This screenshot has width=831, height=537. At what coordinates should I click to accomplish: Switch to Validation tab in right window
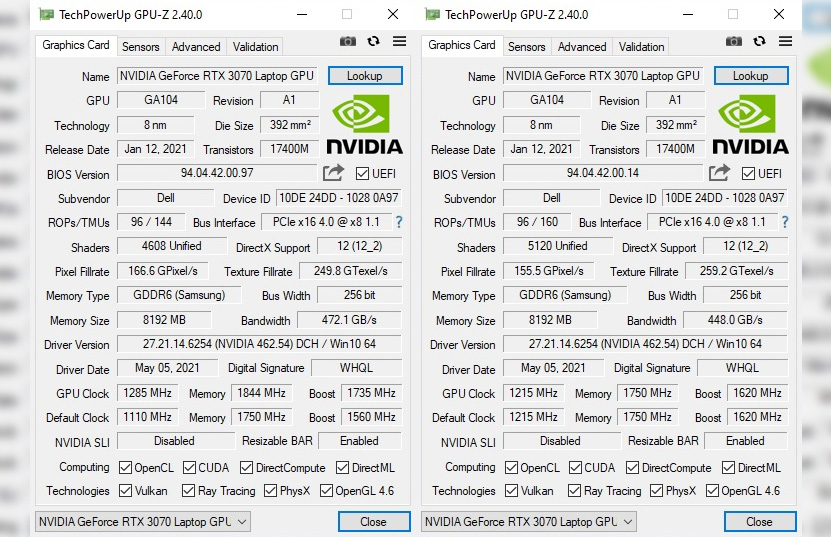[641, 47]
